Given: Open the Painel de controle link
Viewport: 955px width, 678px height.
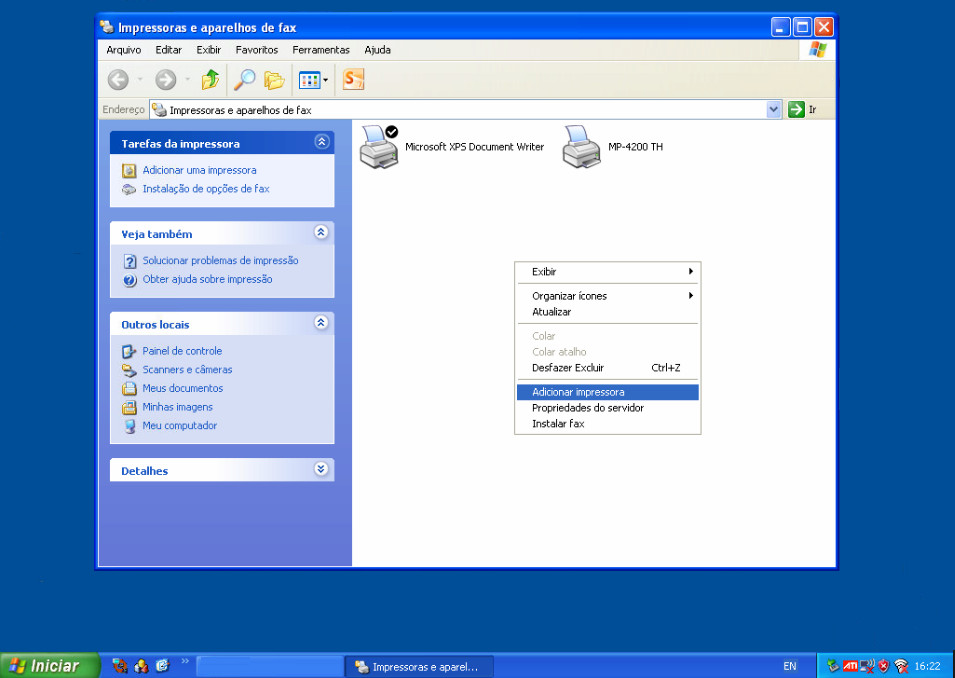Looking at the screenshot, I should click(x=182, y=351).
